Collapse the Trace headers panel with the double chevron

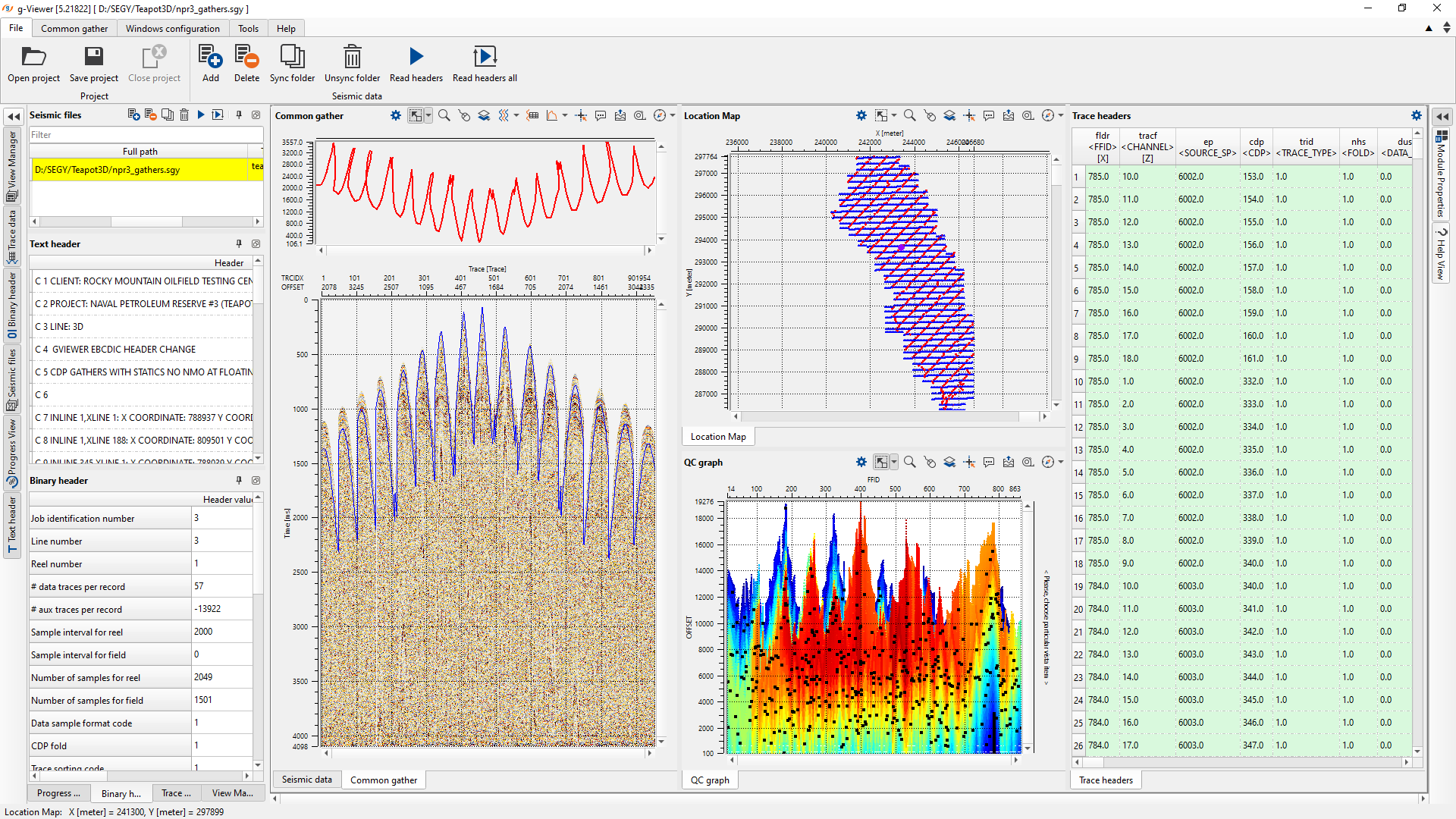[x=1442, y=115]
